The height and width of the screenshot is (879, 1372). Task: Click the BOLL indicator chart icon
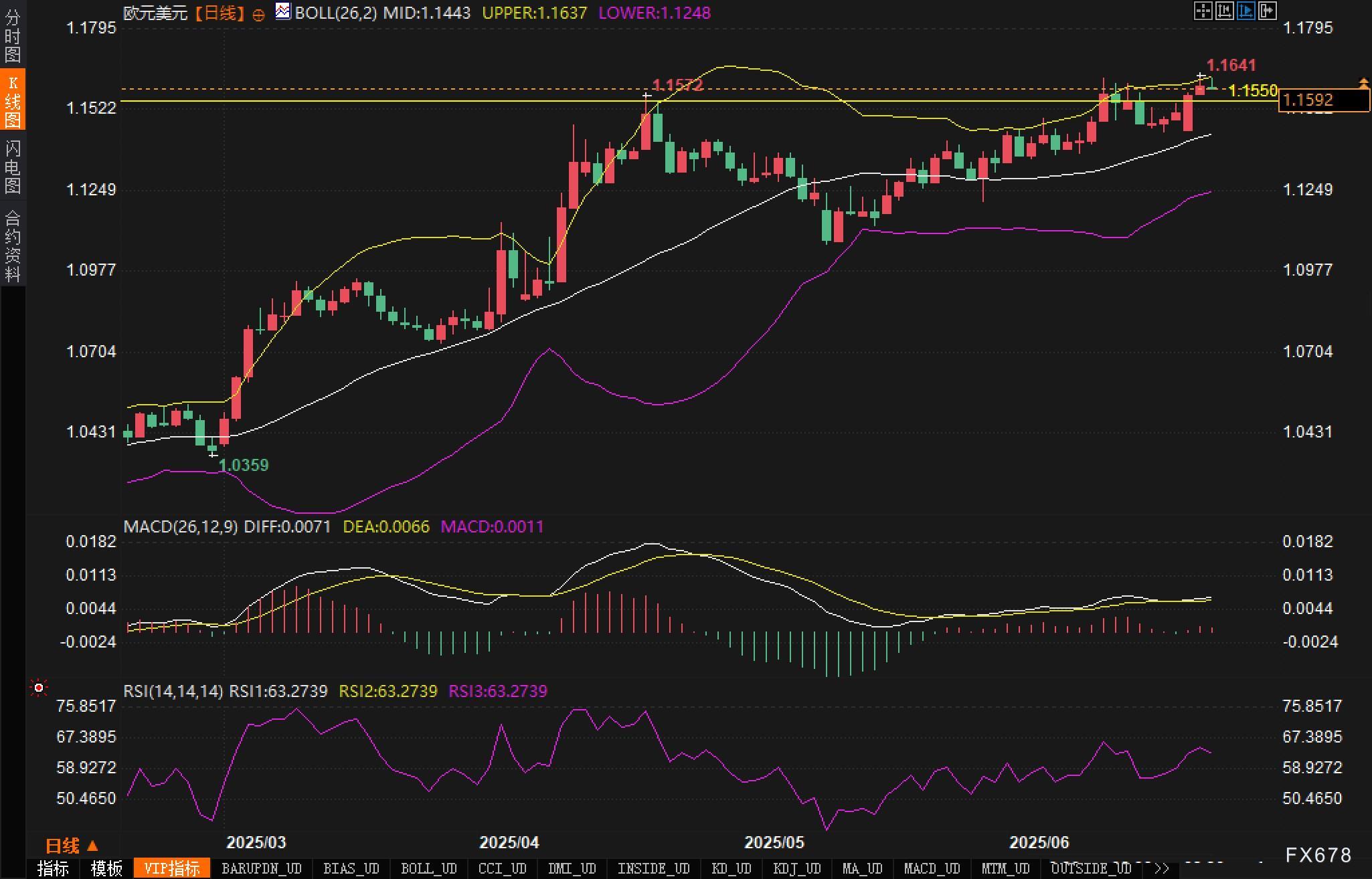pyautogui.click(x=283, y=11)
